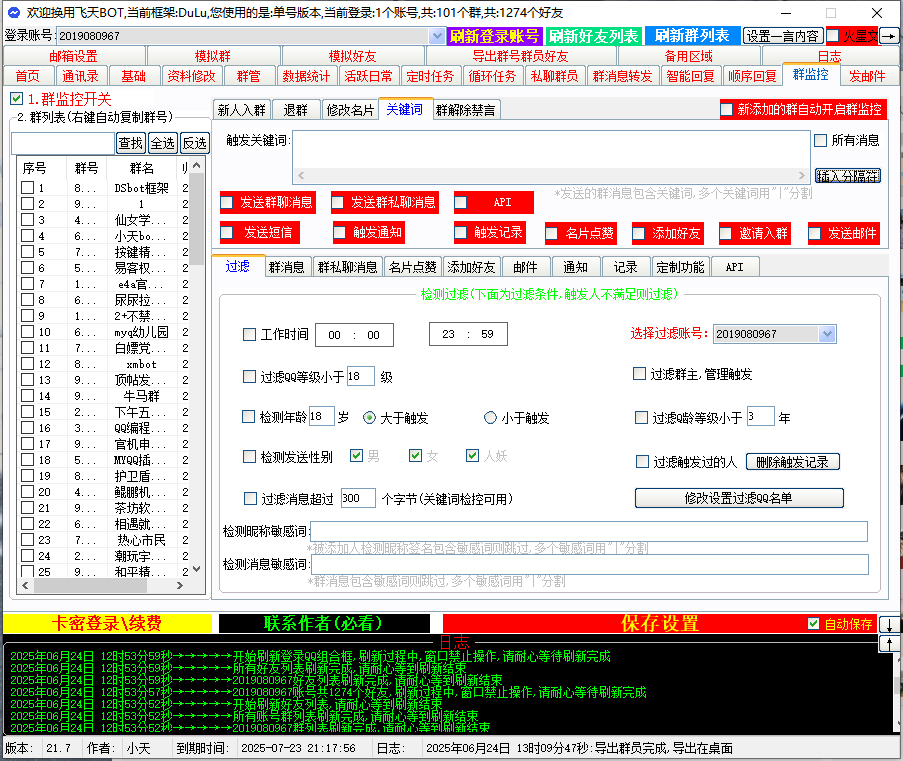Tick the 工作时间 filter checkbox
This screenshot has height=761, width=903.
(x=249, y=334)
